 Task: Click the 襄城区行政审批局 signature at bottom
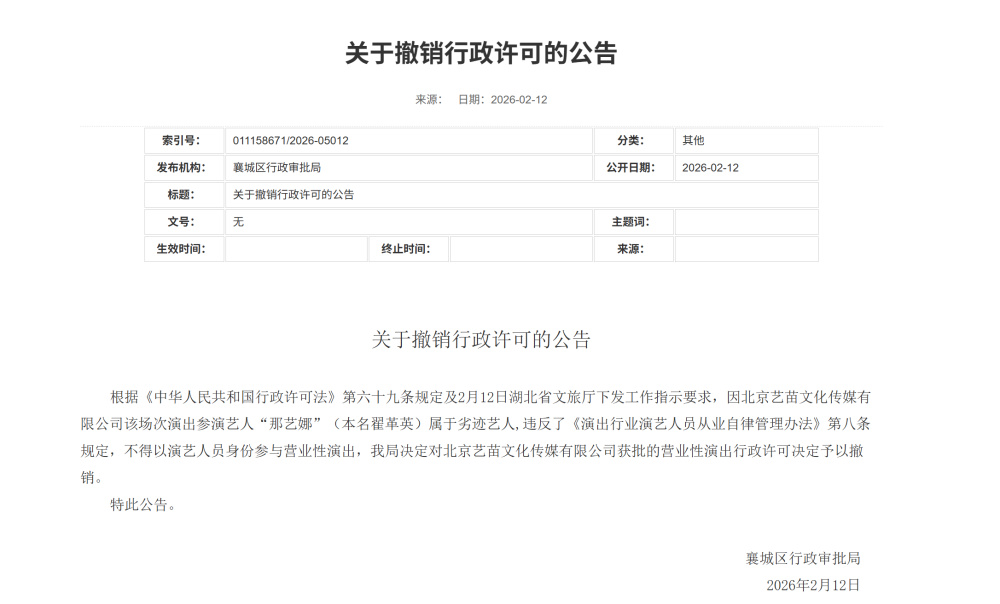(x=802, y=558)
